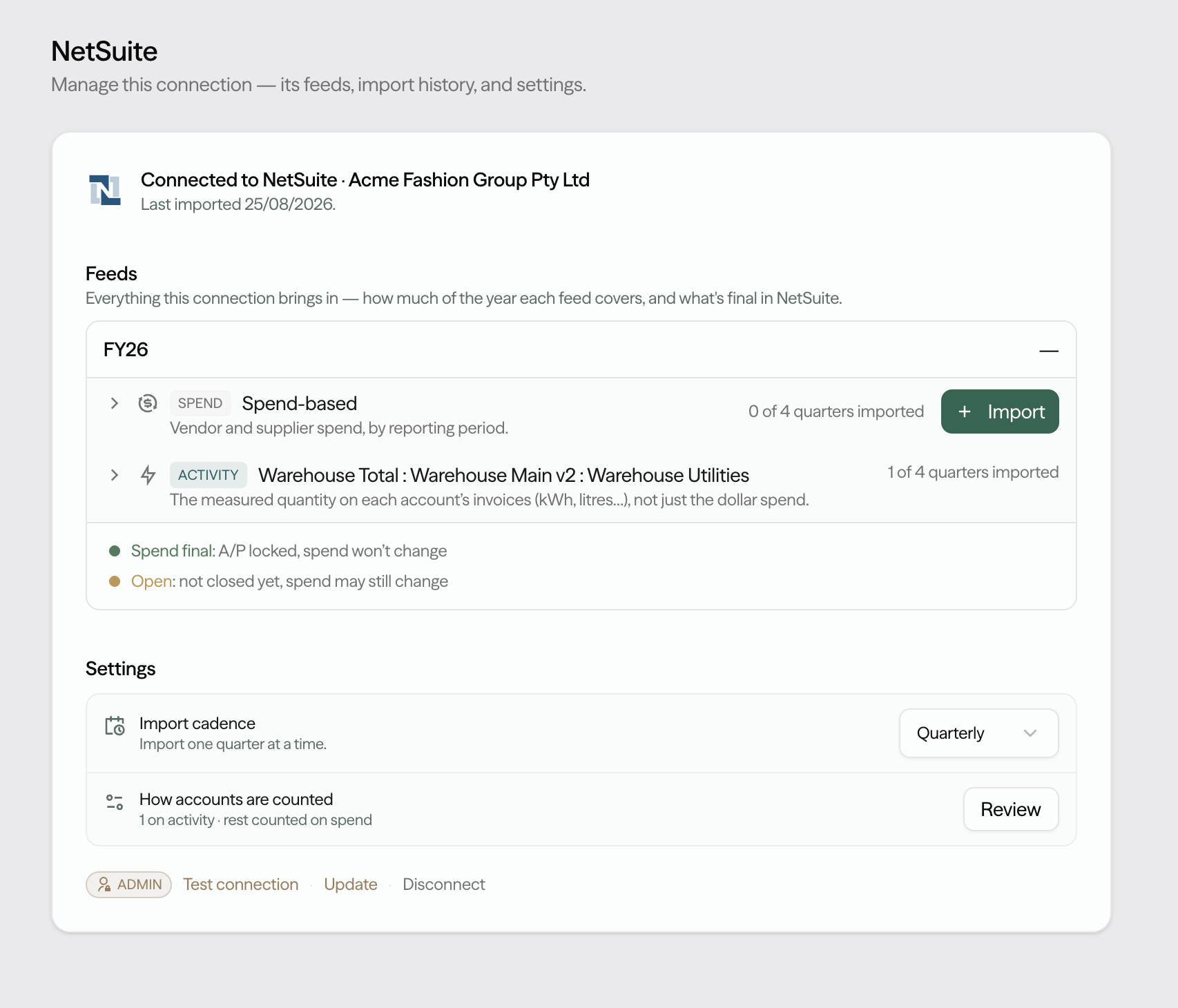Click the ACTIVITY tag

click(x=209, y=475)
